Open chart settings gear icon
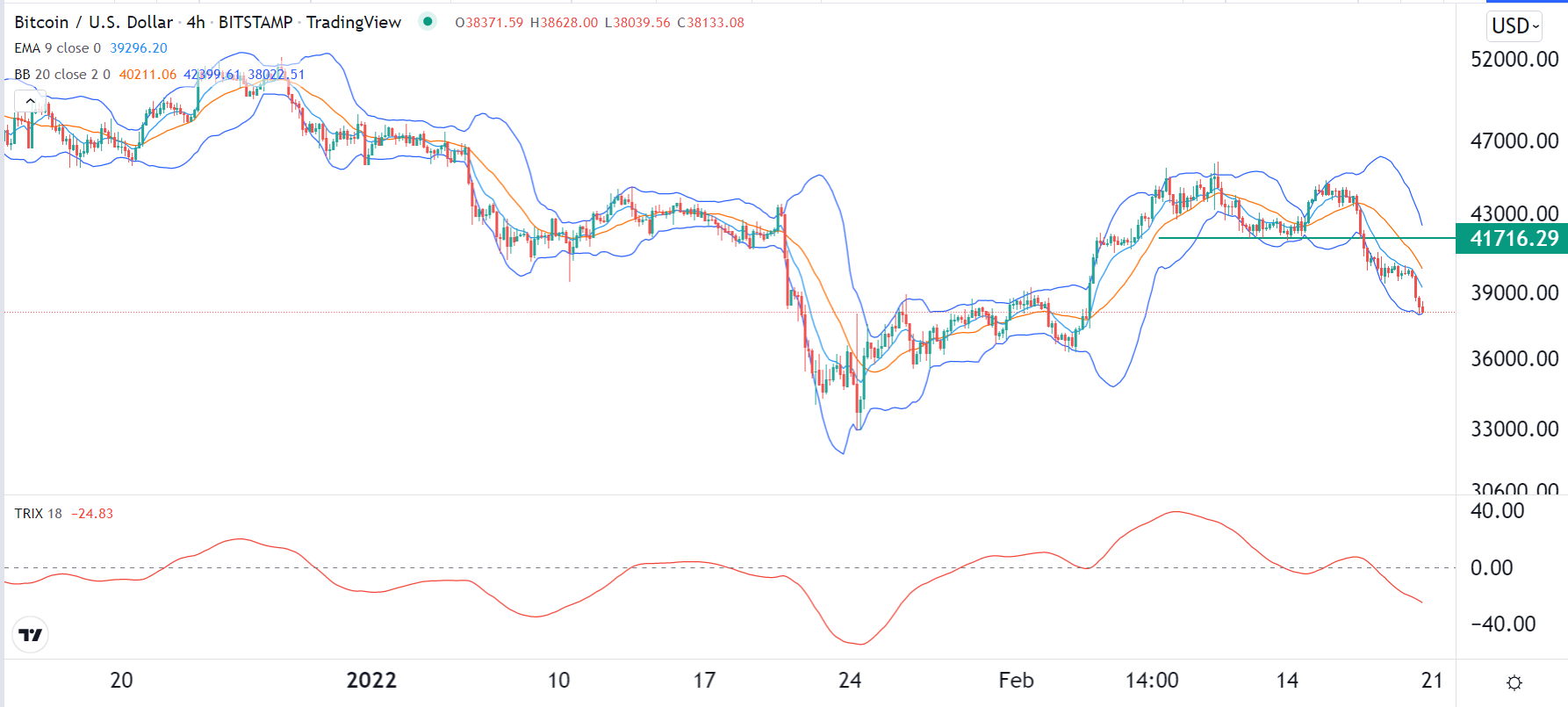 click(x=1514, y=682)
